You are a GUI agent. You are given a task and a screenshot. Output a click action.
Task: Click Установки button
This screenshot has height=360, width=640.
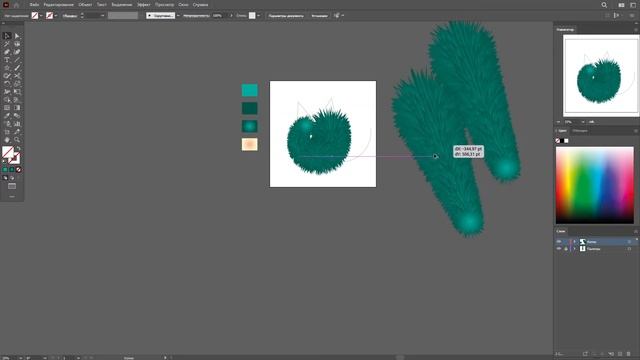[320, 16]
